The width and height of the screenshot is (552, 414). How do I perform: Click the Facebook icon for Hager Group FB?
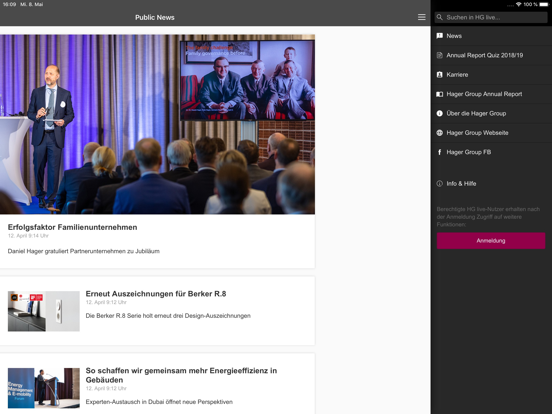439,152
